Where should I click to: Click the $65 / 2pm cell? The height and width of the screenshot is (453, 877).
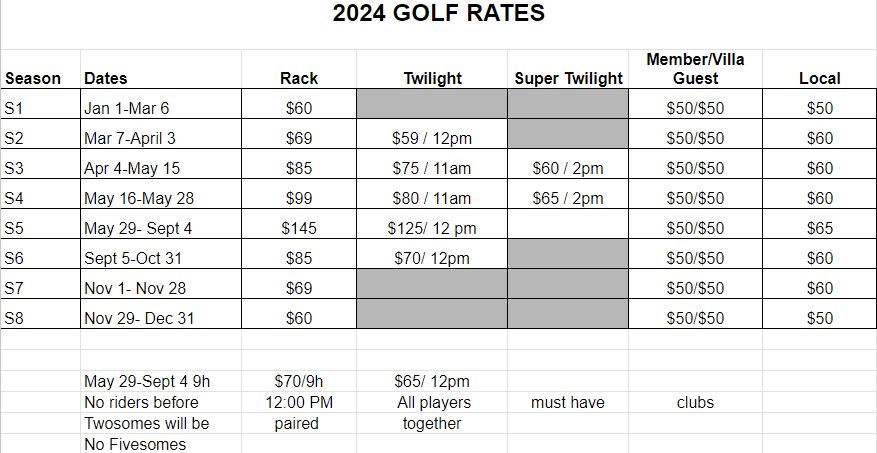click(568, 198)
